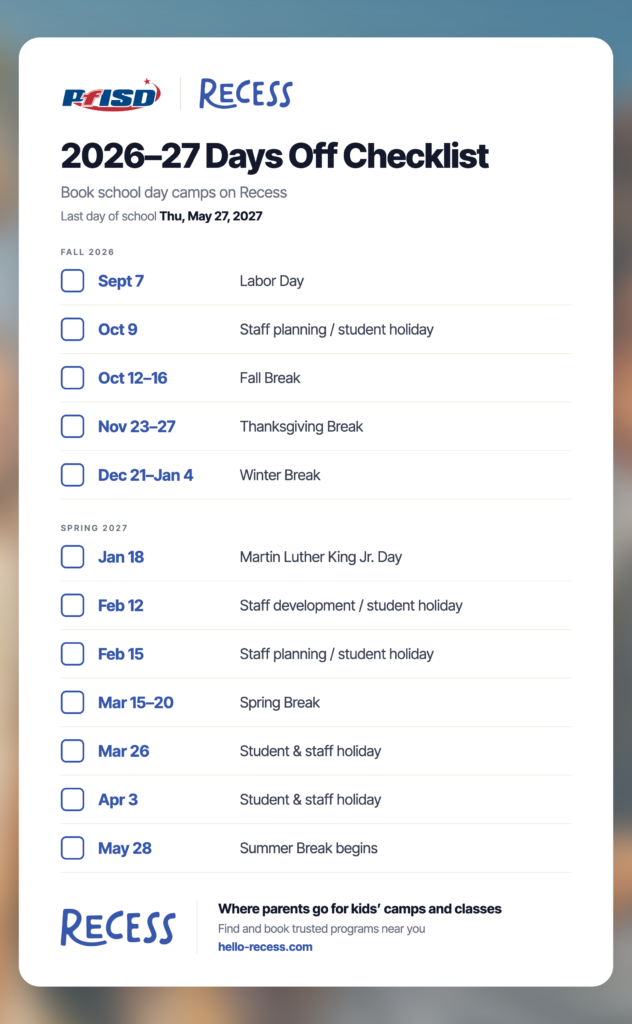The image size is (632, 1024).
Task: Open the hello-recess.com link
Action: 265,947
